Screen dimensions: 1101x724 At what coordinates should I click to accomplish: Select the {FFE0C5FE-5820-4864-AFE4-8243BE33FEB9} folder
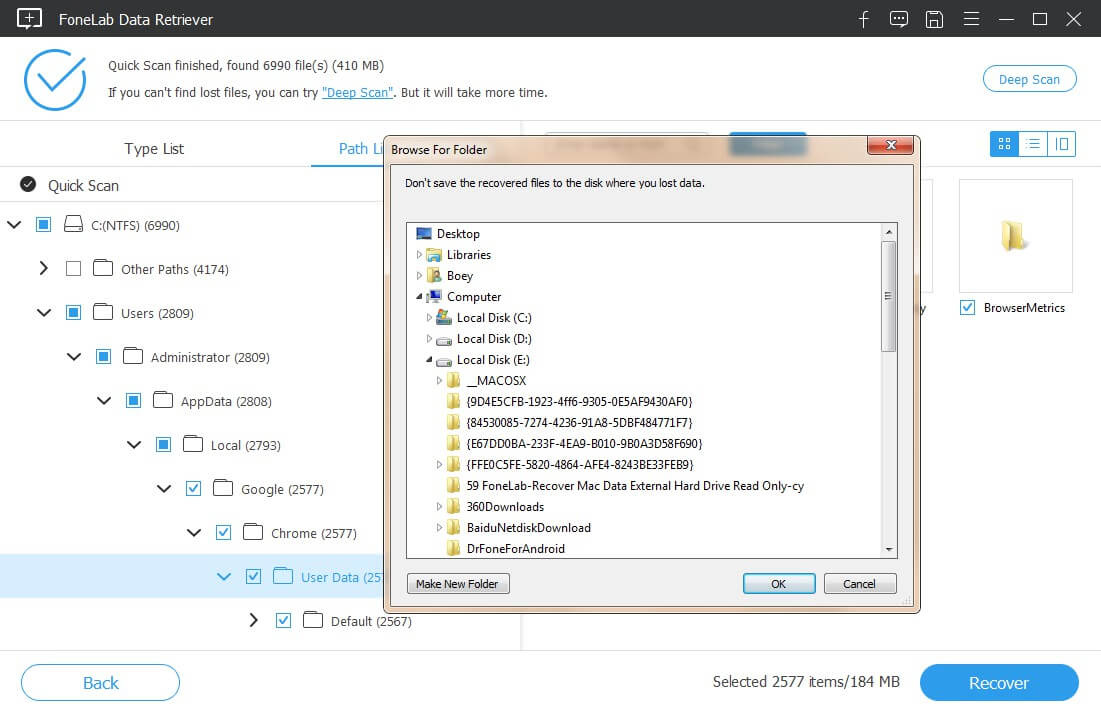coord(580,465)
